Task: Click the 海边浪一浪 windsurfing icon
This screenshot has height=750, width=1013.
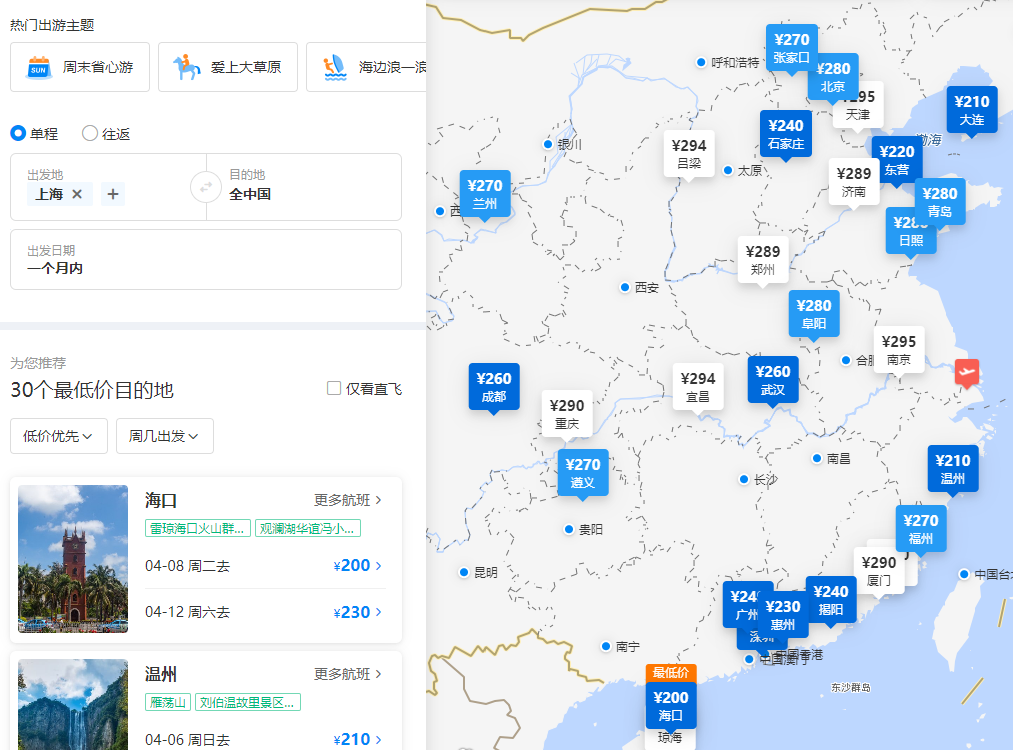Action: [x=334, y=67]
